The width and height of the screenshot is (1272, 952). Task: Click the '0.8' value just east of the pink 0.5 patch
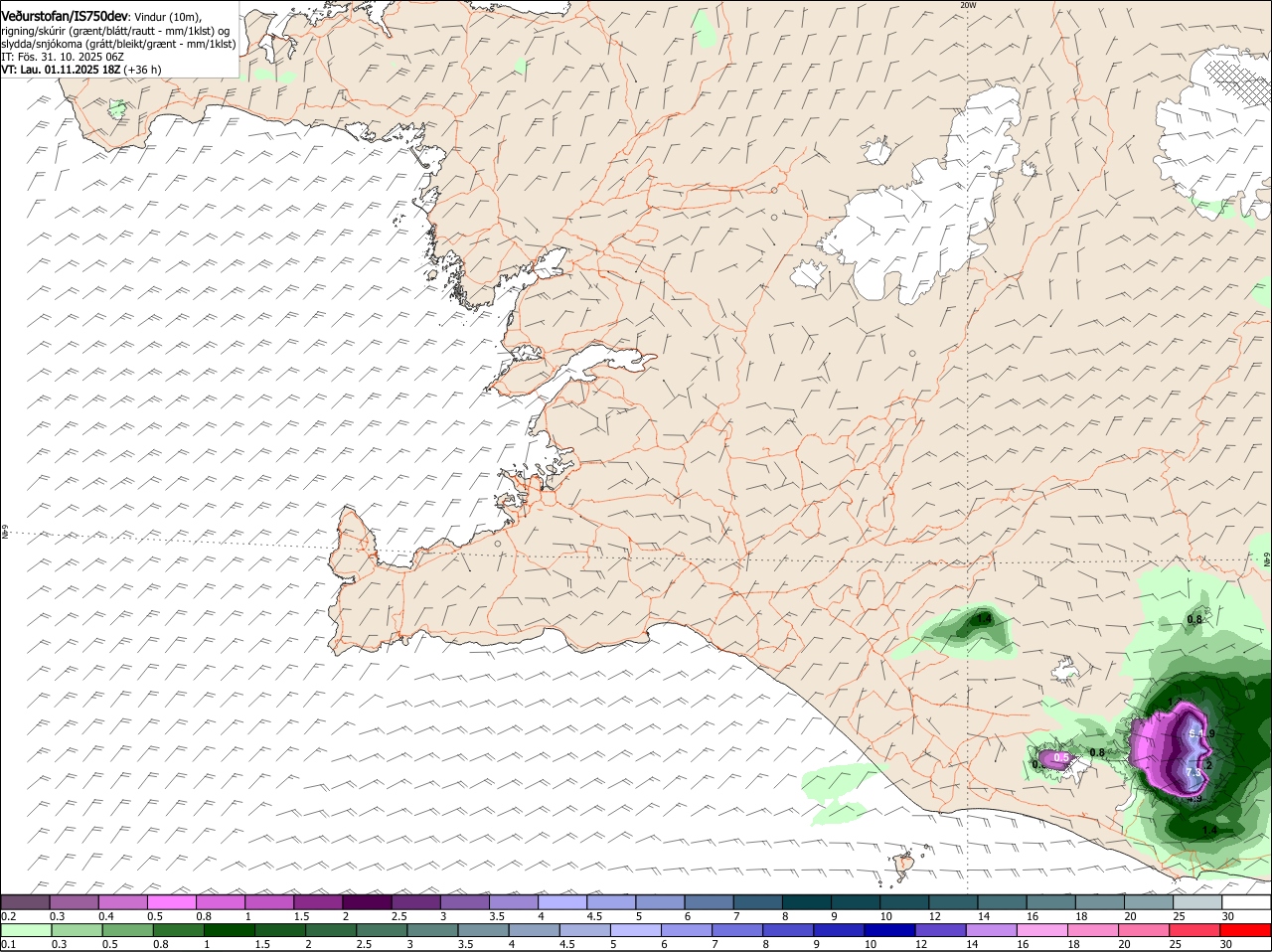tap(1097, 752)
